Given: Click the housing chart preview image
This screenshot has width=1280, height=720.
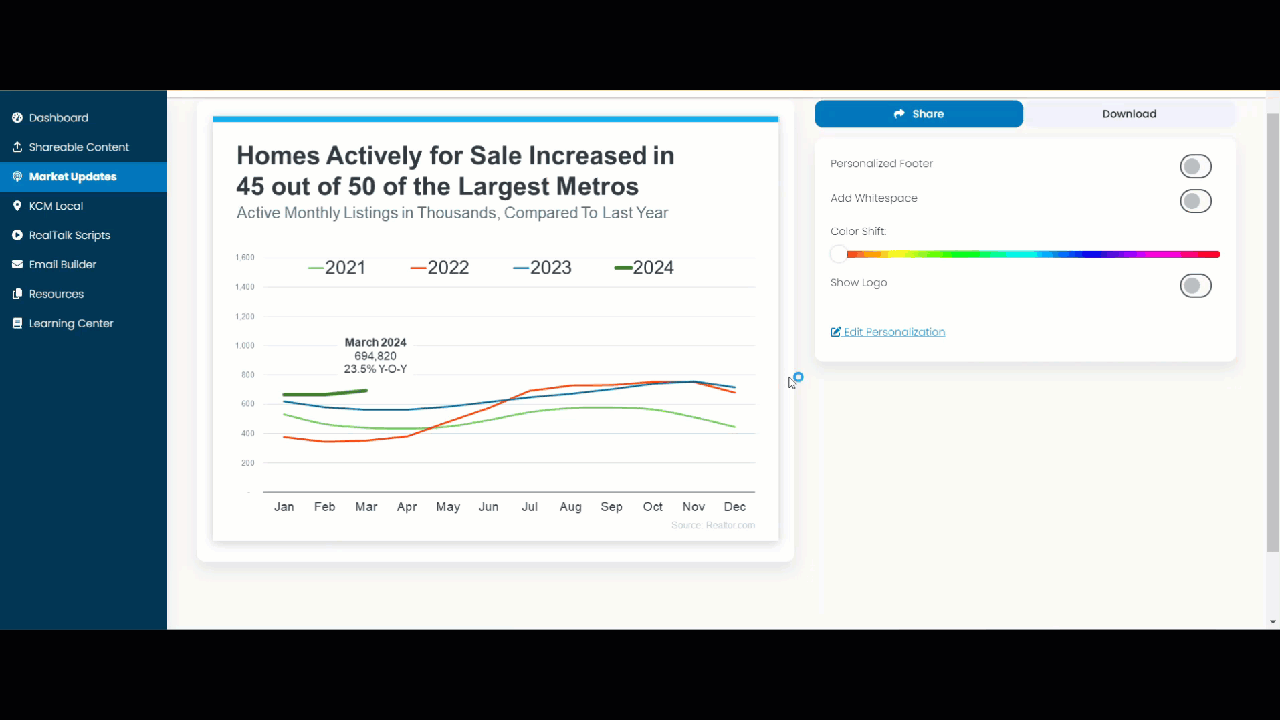Looking at the screenshot, I should click(495, 330).
